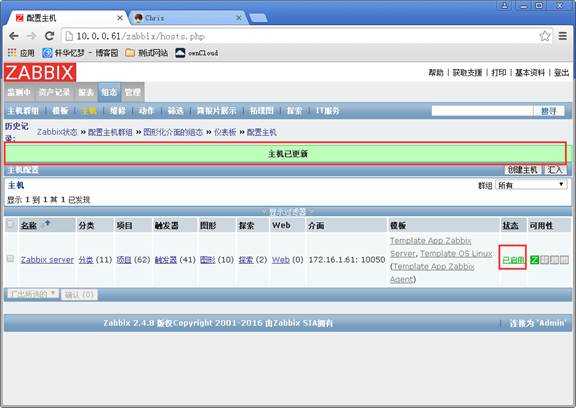Open the 汇出所选的 bulk action dropdown
The height and width of the screenshot is (408, 576).
[33, 294]
